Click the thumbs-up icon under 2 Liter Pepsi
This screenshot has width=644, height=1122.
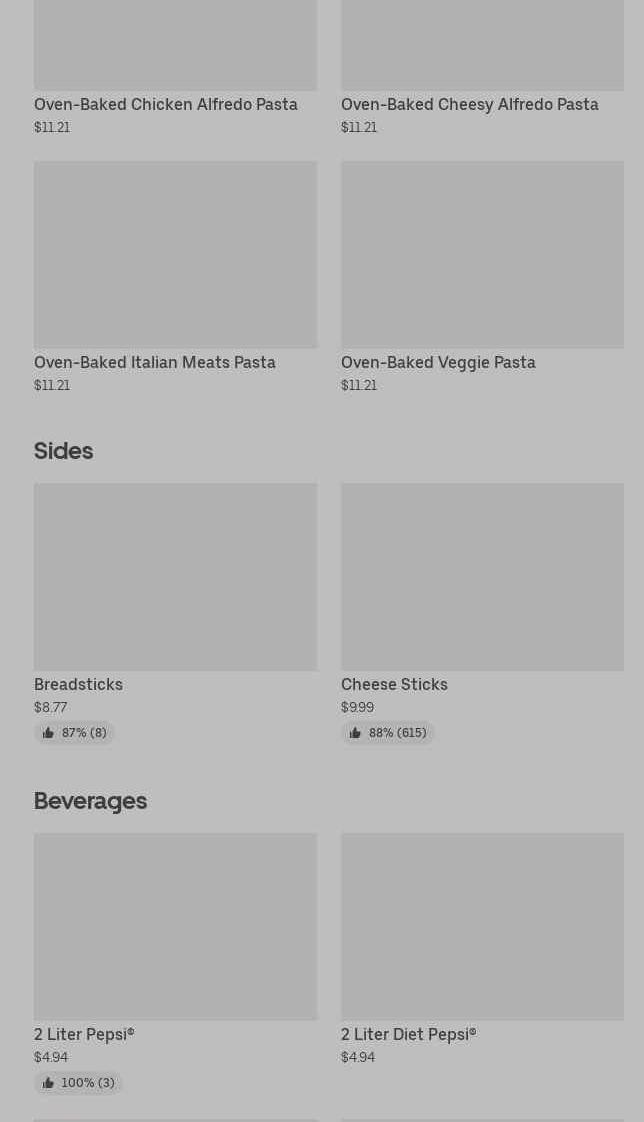48,1083
